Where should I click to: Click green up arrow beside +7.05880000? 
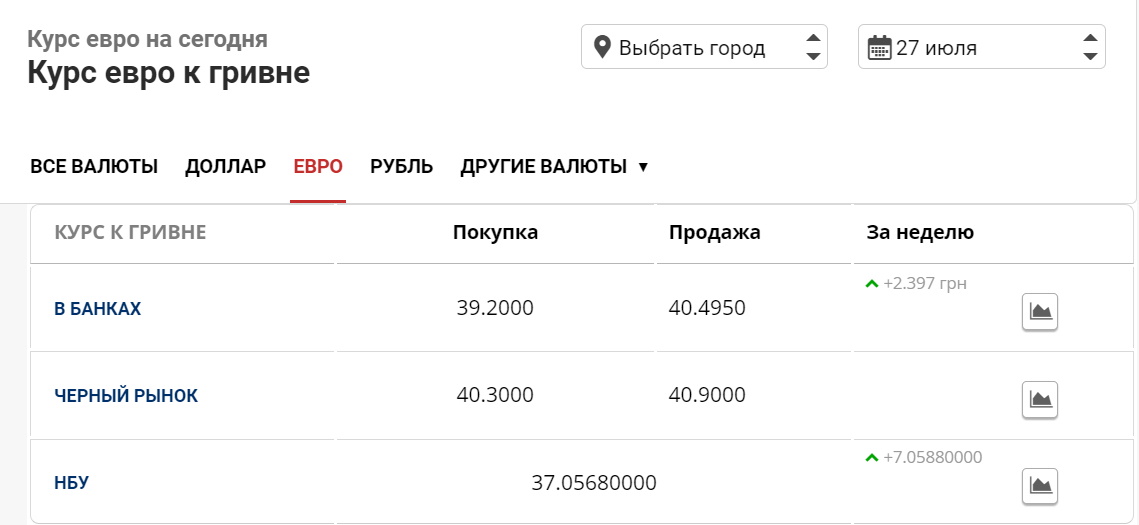(x=871, y=458)
